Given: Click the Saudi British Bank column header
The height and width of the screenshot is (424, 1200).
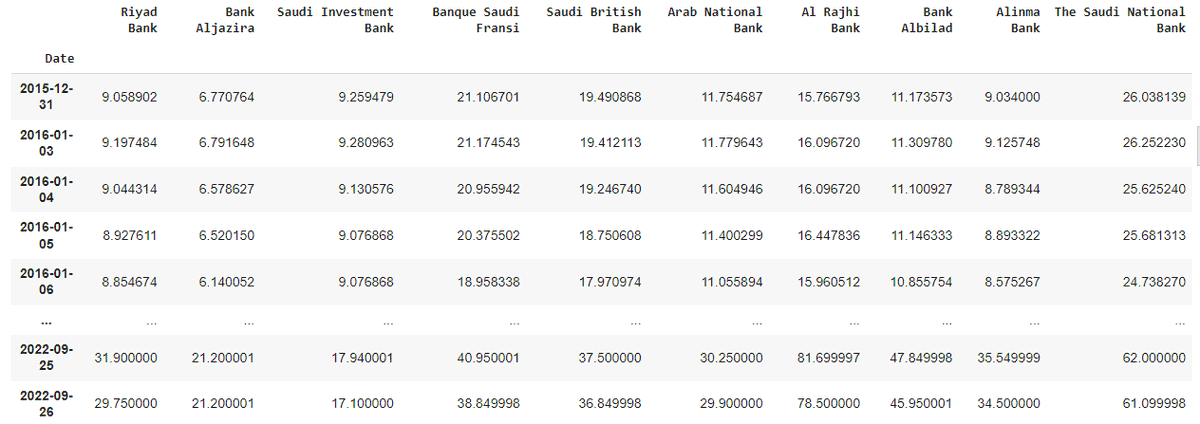Looking at the screenshot, I should 594,20.
